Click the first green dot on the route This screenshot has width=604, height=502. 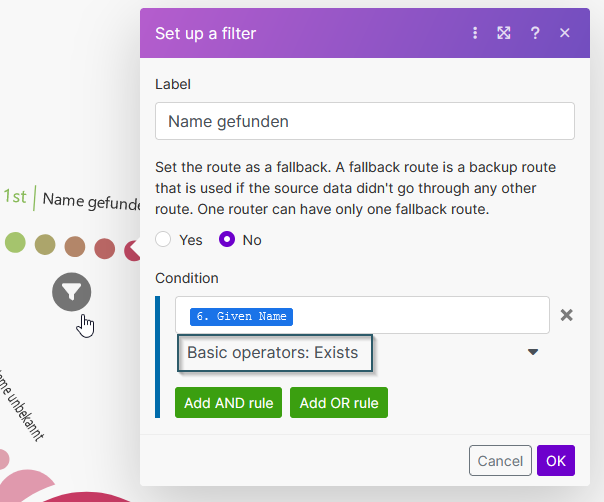(x=15, y=242)
